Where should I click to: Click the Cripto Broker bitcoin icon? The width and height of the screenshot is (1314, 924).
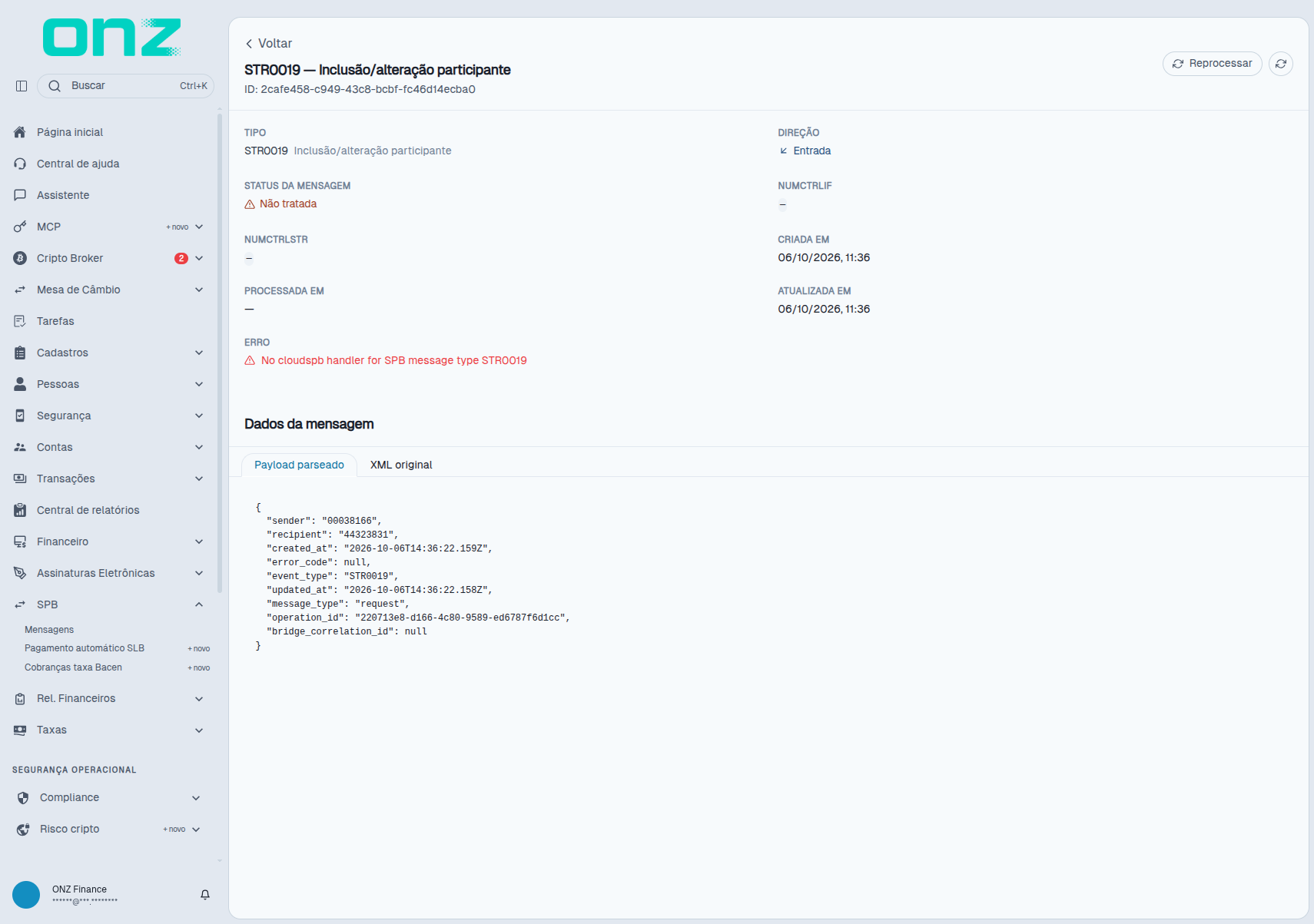20,258
